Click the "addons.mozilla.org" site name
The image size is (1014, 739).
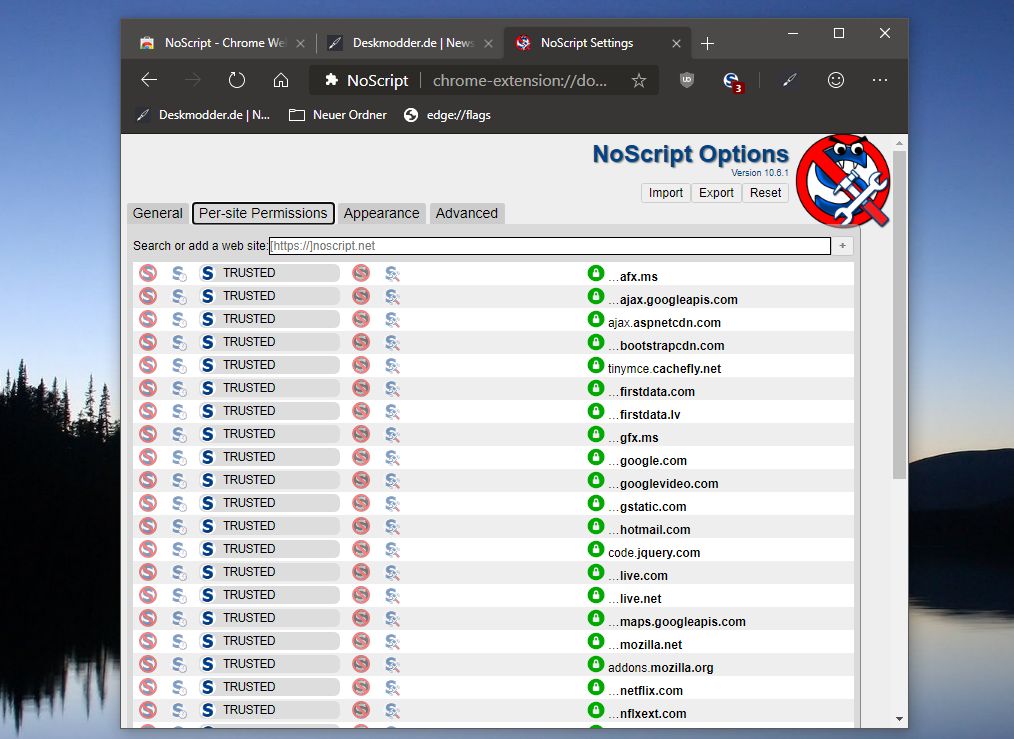point(660,668)
